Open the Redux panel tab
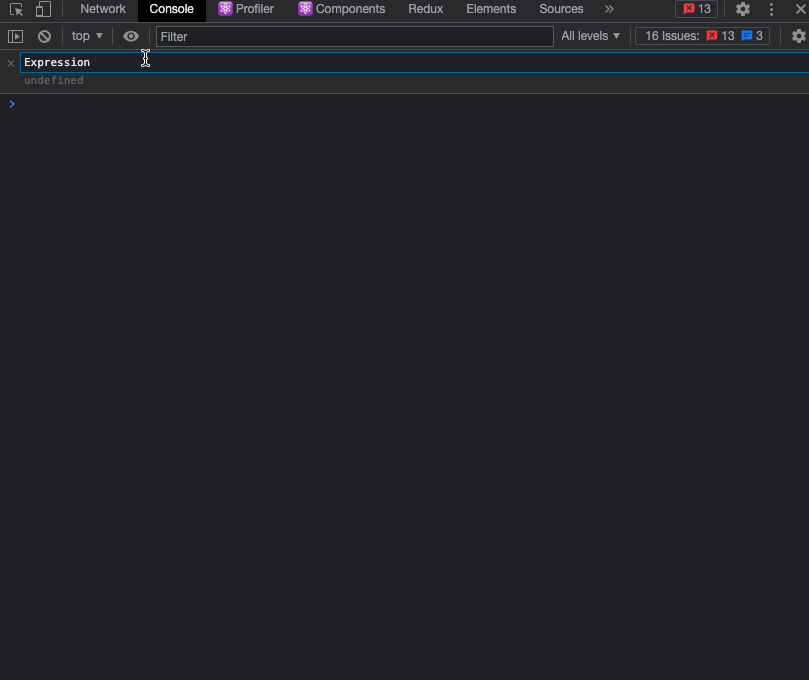 tap(425, 9)
